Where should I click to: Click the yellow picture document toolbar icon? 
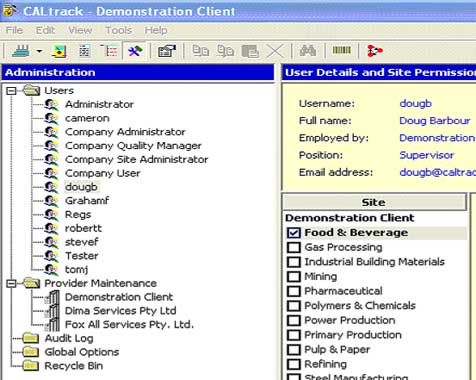point(59,51)
